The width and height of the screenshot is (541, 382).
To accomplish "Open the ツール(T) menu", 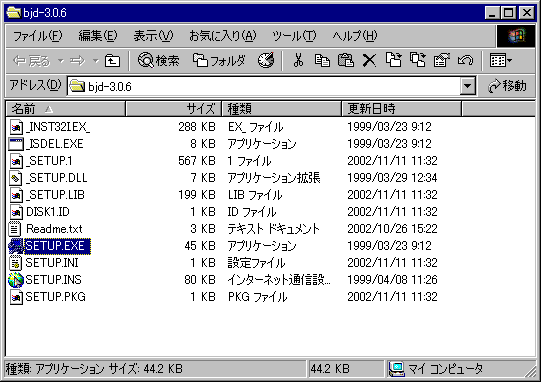I will tap(294, 36).
